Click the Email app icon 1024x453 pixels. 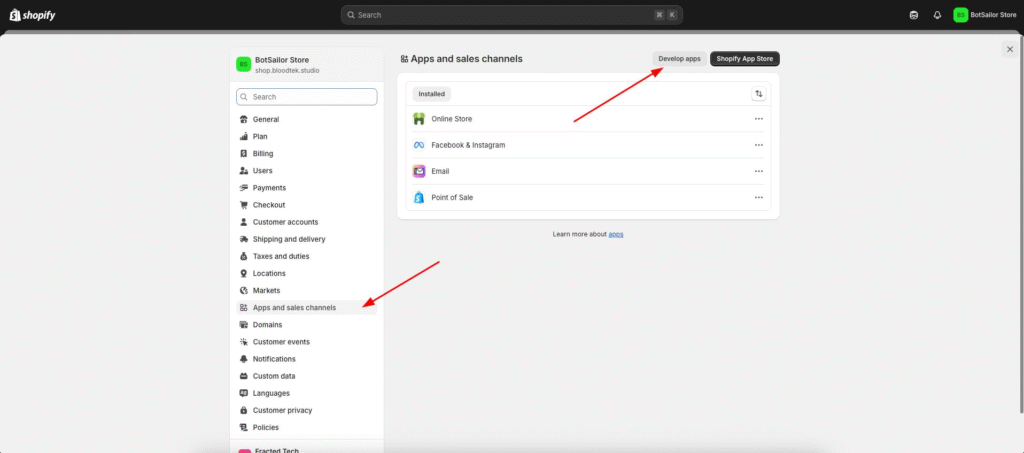419,171
